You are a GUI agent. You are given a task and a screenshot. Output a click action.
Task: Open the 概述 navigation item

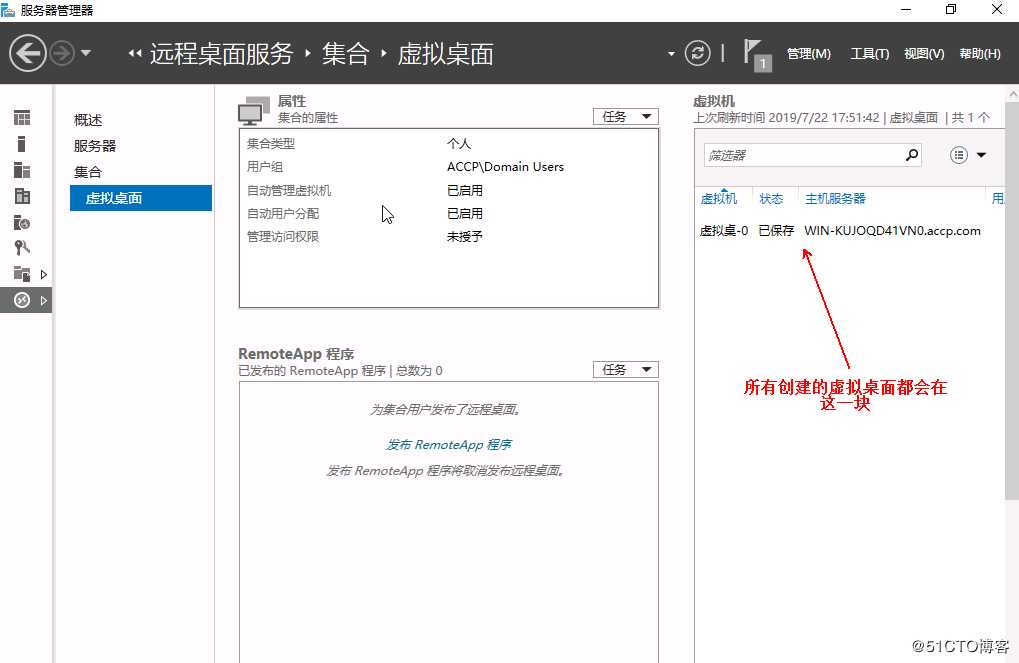pyautogui.click(x=88, y=120)
